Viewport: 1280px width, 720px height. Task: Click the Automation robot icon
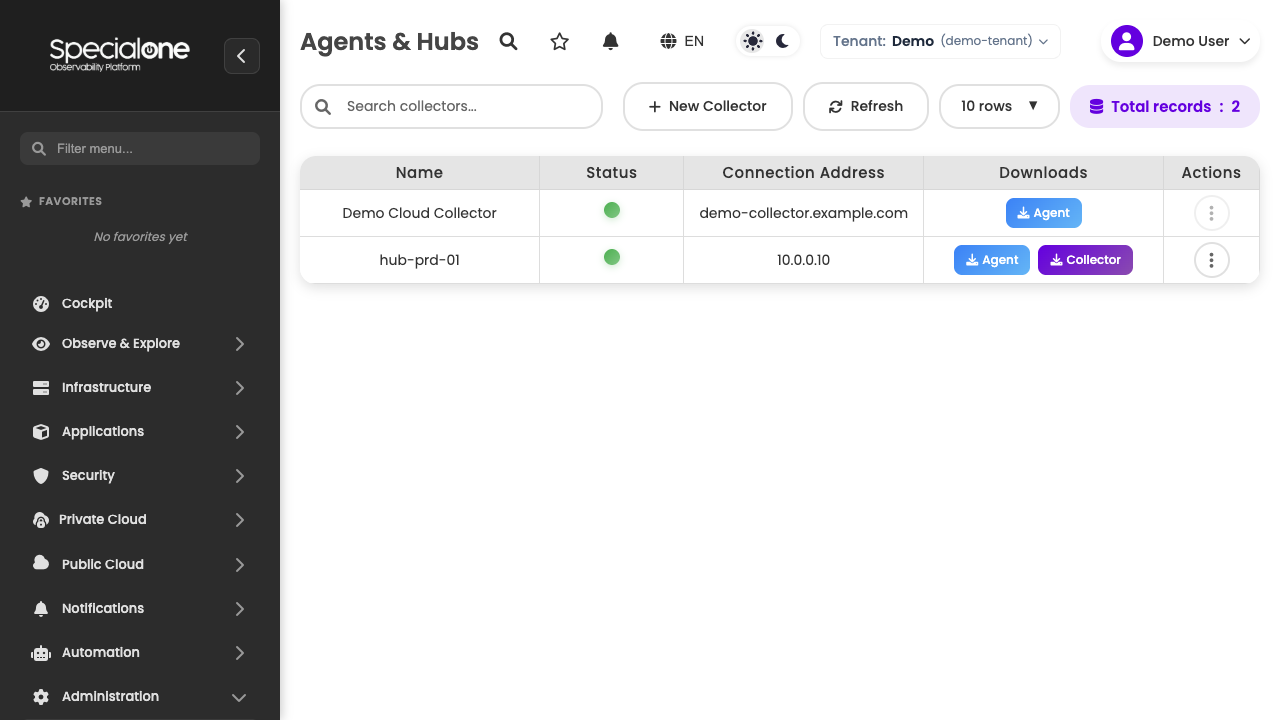click(41, 653)
